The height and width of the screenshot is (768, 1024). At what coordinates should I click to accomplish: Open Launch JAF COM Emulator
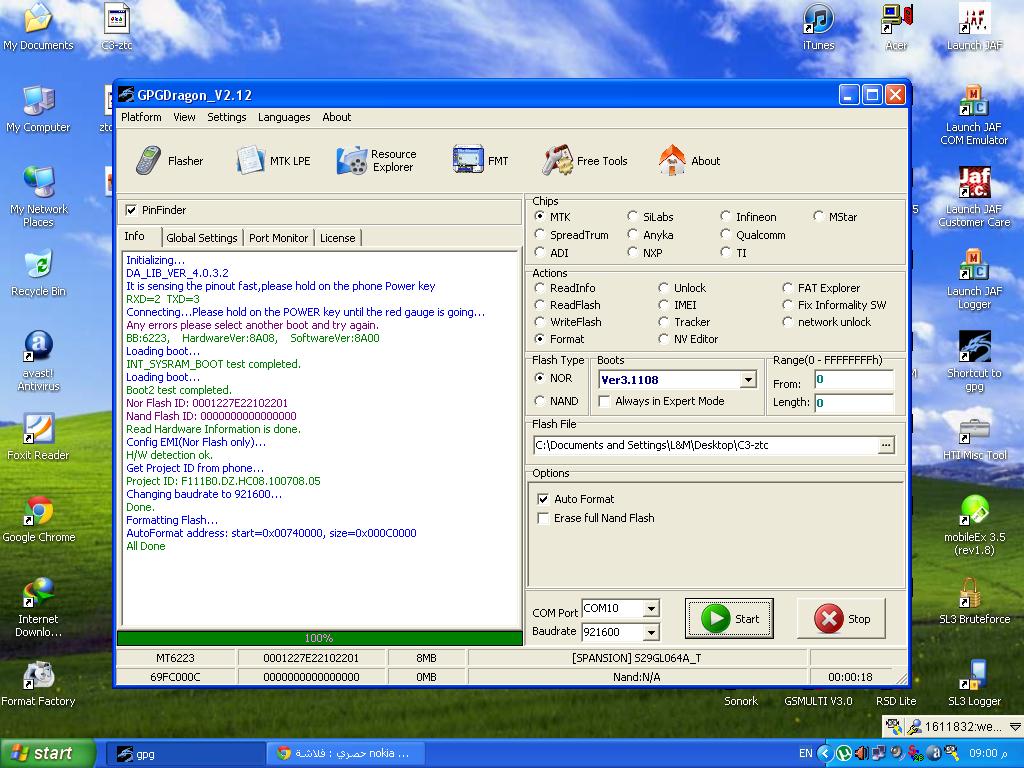click(x=974, y=115)
